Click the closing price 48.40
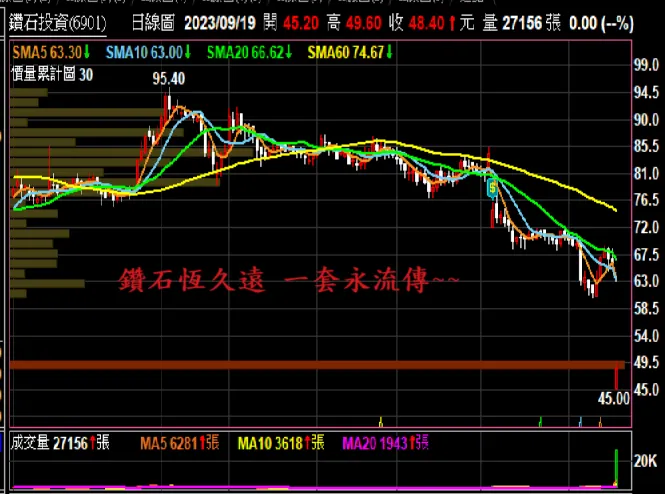 pos(426,23)
